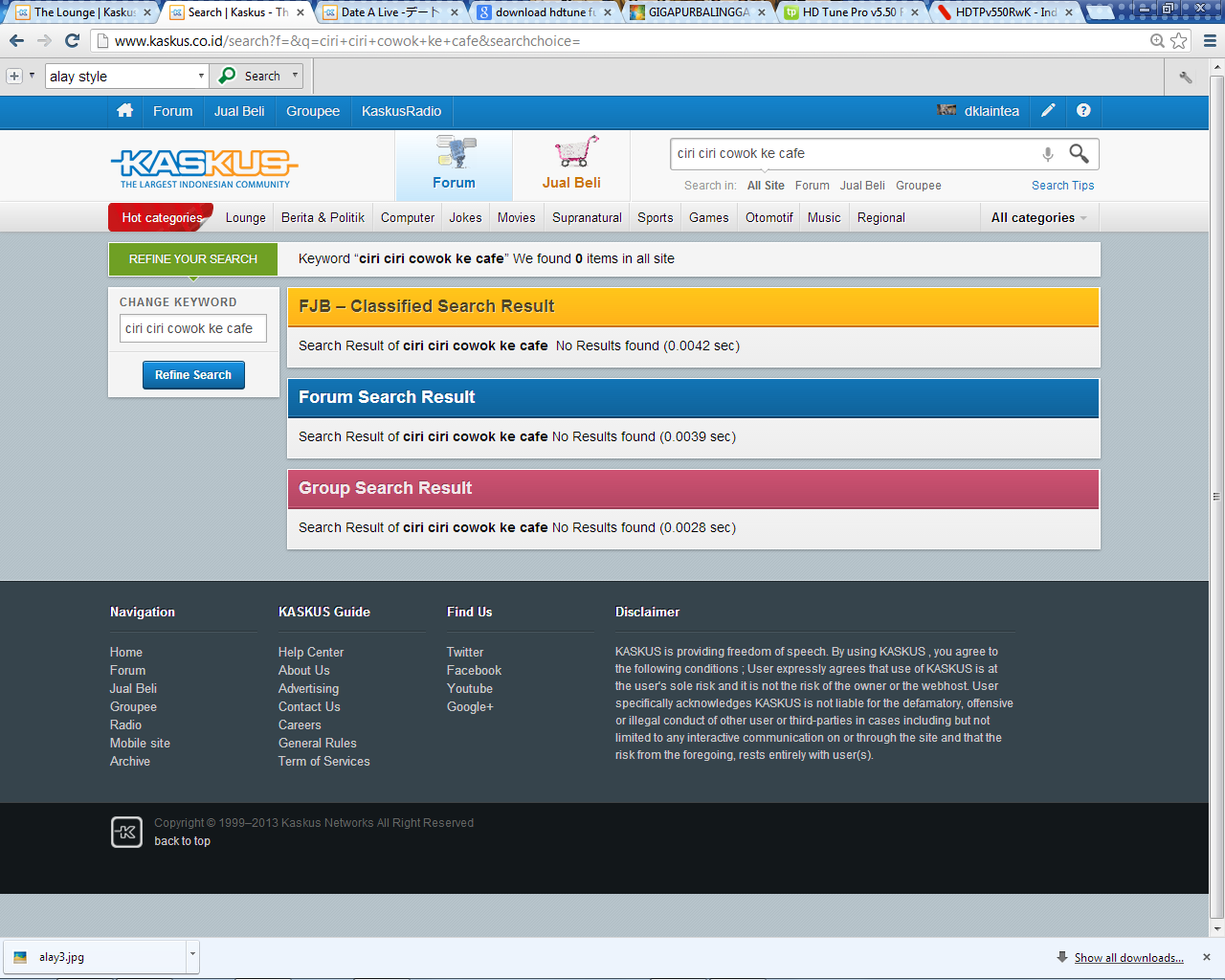Close the HD Tune Pro tab
Image resolution: width=1225 pixels, height=980 pixels.
click(x=915, y=12)
